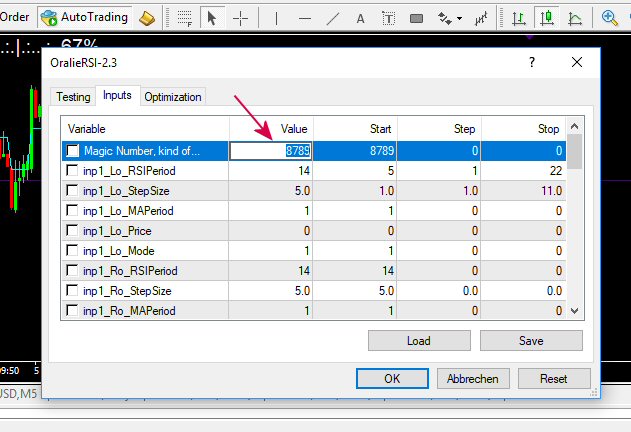This screenshot has height=432, width=631.
Task: Click the scrollbar up arrow
Action: (575, 126)
